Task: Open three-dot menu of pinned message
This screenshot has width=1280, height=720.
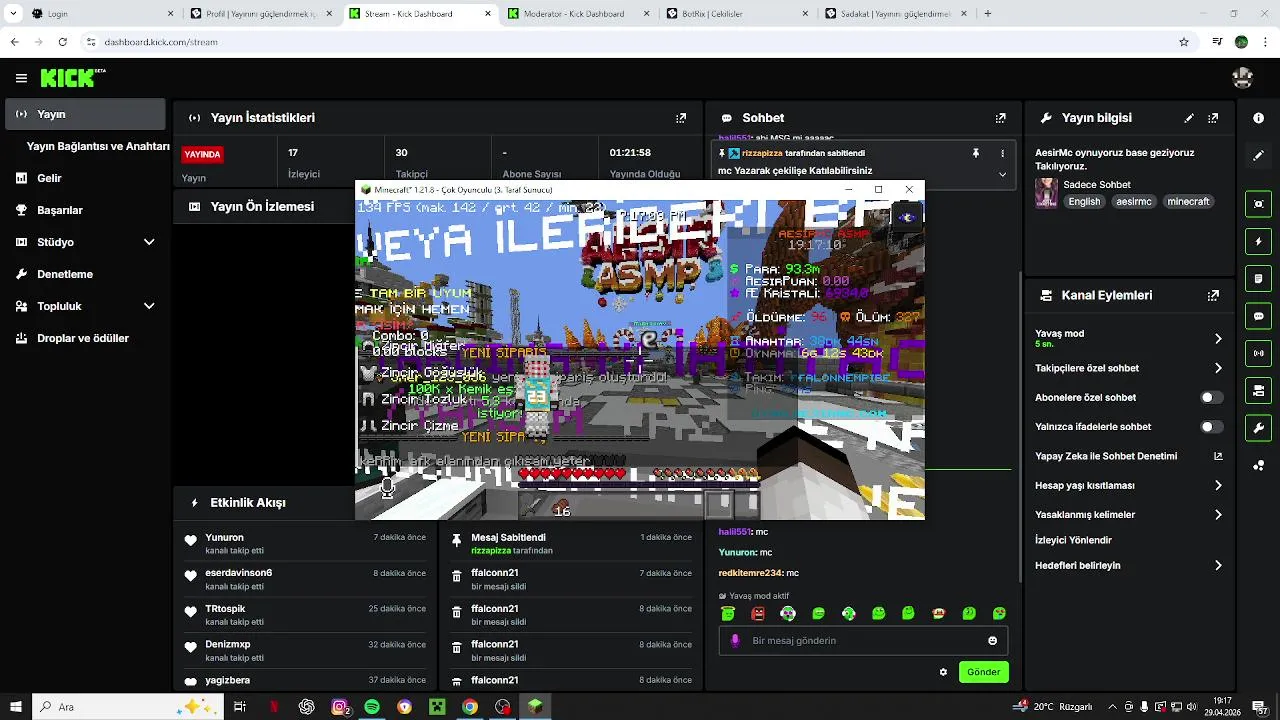Action: [x=1002, y=153]
